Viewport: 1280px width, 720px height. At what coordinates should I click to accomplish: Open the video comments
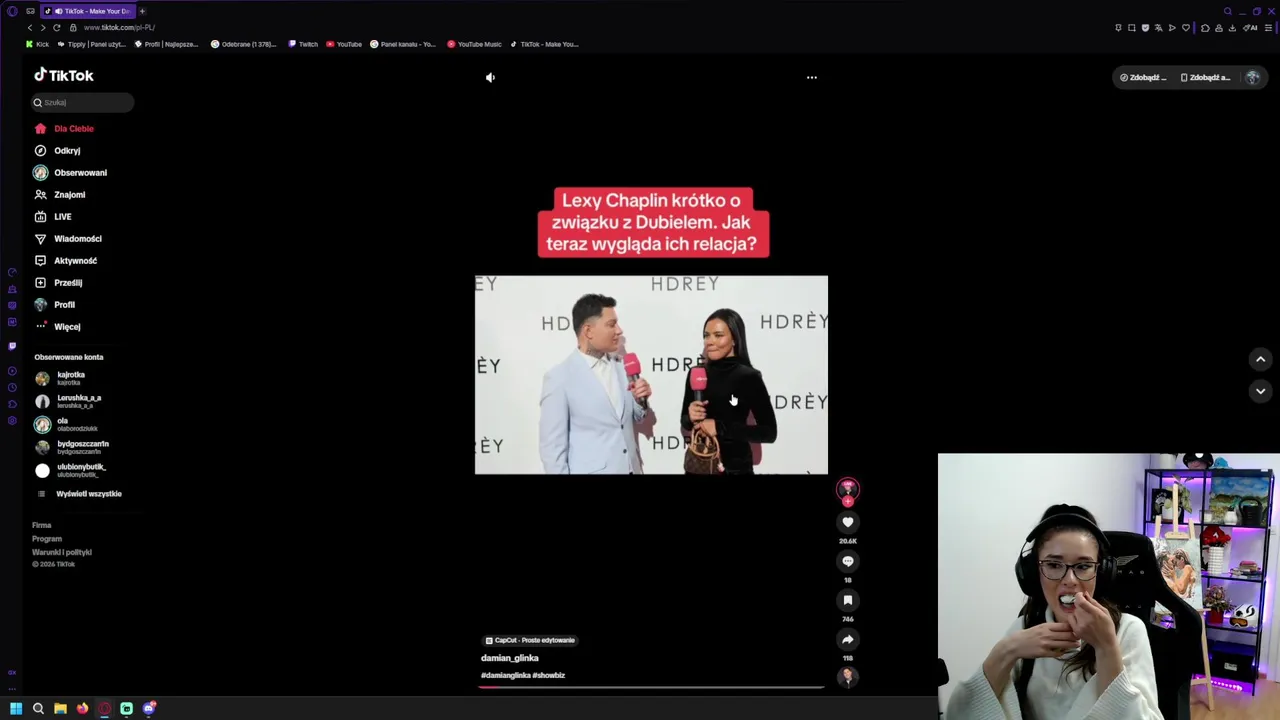tap(848, 561)
